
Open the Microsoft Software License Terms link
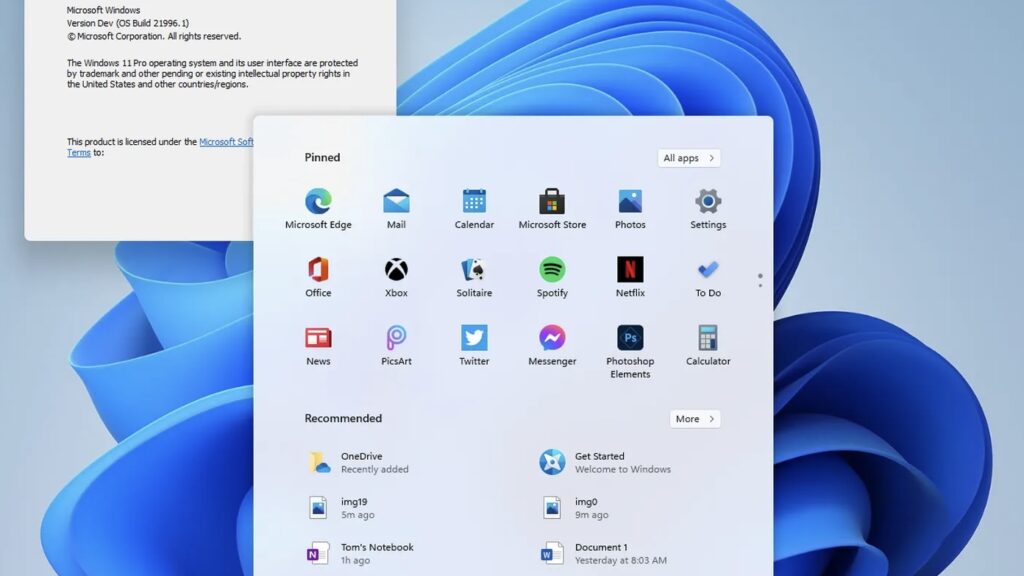click(230, 141)
